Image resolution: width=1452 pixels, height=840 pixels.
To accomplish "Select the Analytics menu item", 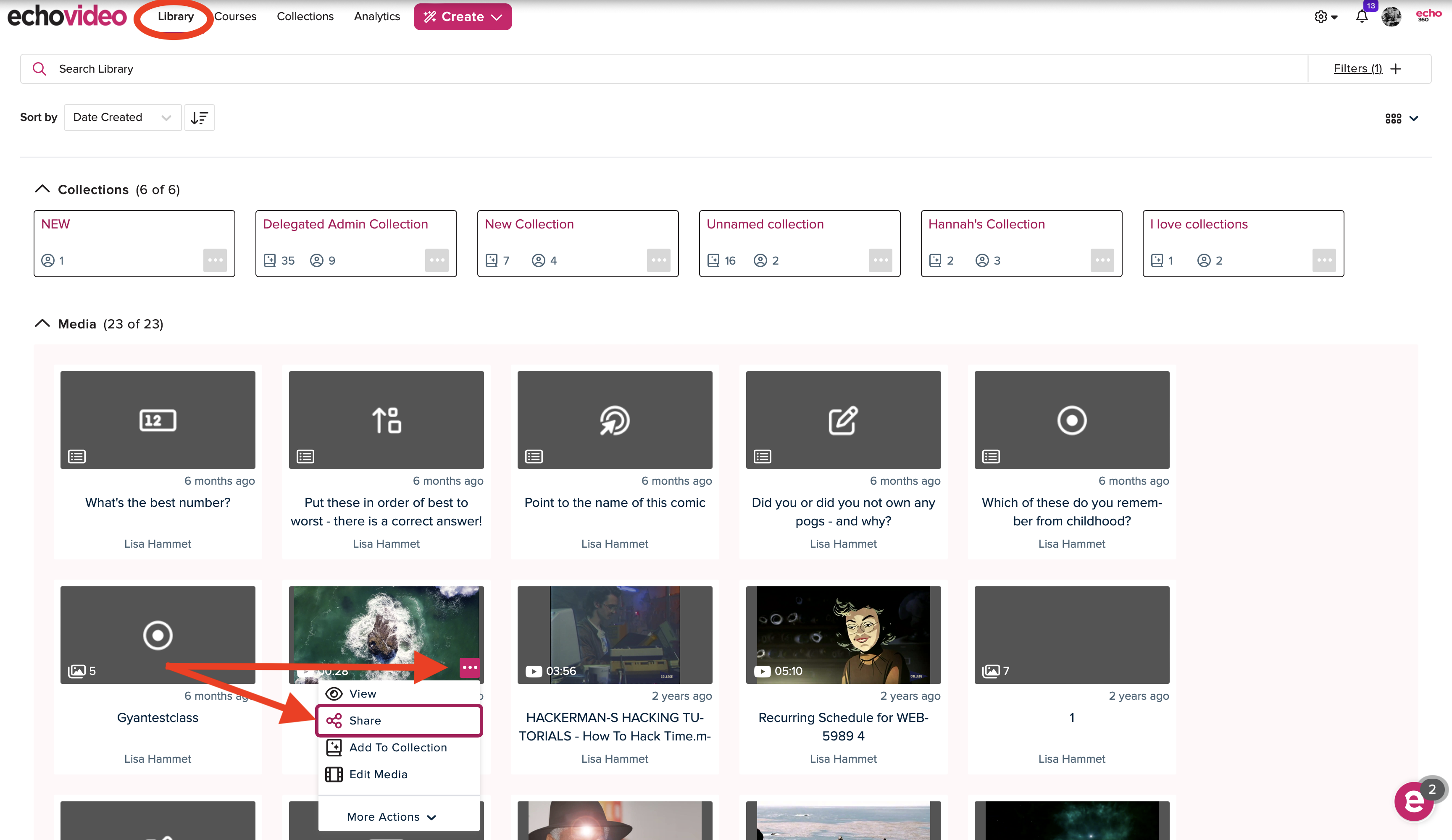I will click(x=377, y=16).
